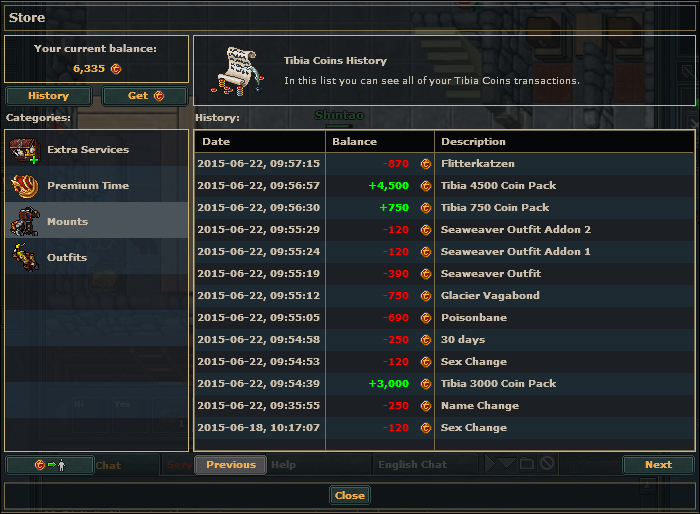Screen dimensions: 700x514
Task: Click the Extra Services chest icon
Action: [24, 150]
